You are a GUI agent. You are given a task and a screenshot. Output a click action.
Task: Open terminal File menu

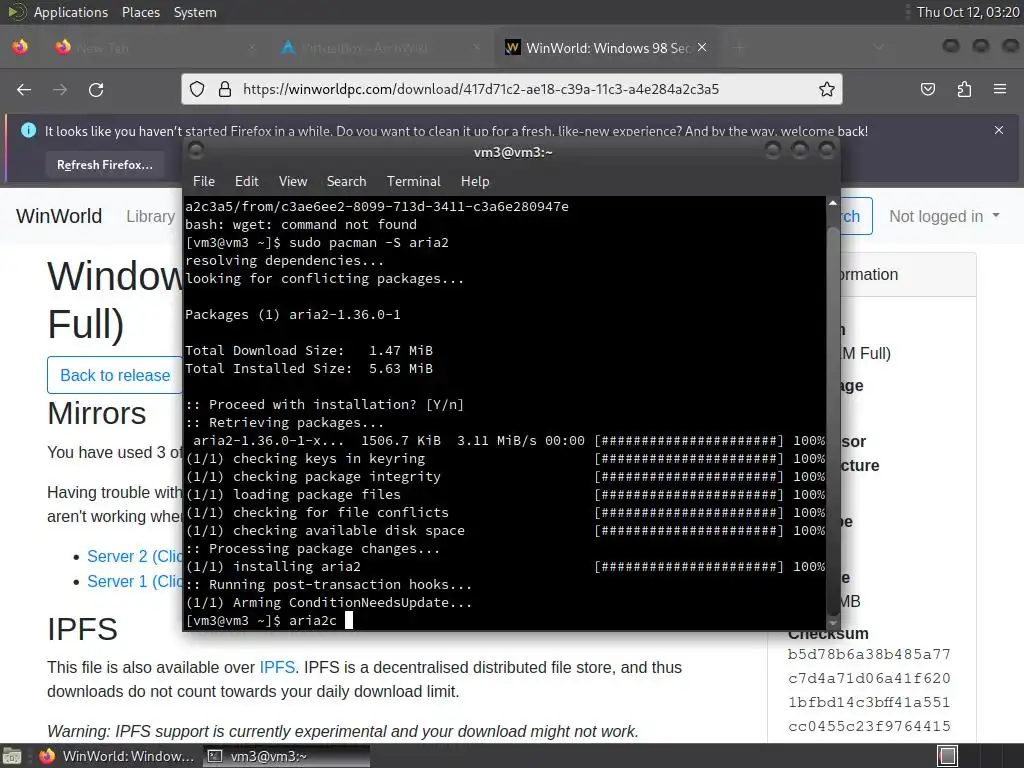coord(204,181)
